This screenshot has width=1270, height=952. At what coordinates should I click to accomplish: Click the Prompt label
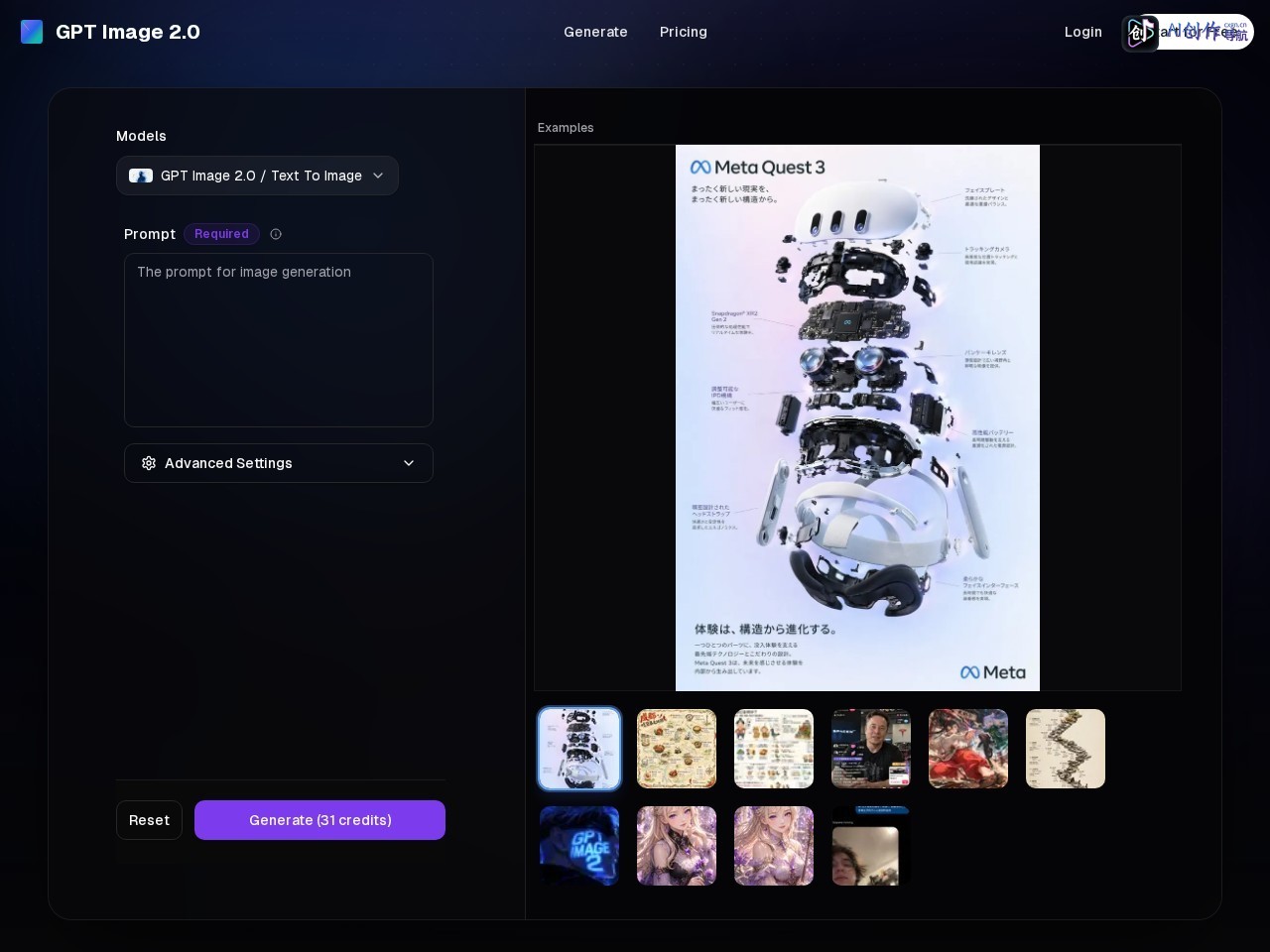[150, 234]
